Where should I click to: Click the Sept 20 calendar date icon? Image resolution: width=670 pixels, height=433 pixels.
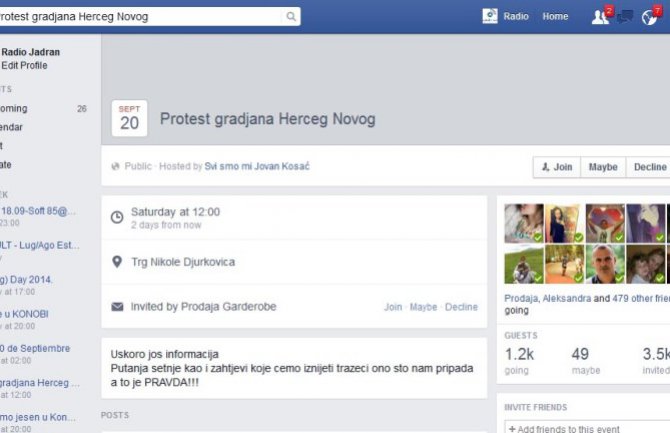pos(129,118)
